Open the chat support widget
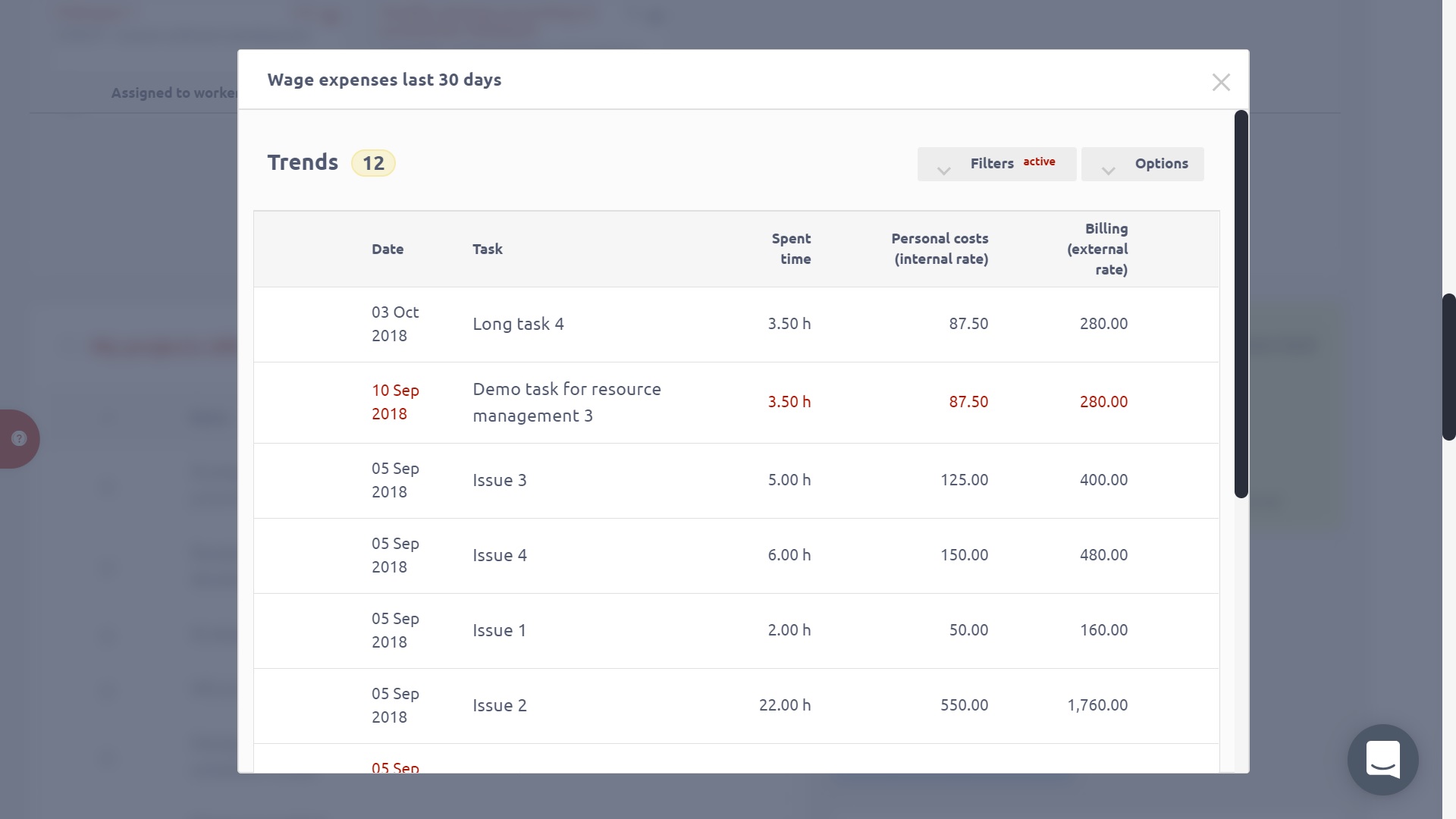This screenshot has height=819, width=1456. [x=1382, y=759]
